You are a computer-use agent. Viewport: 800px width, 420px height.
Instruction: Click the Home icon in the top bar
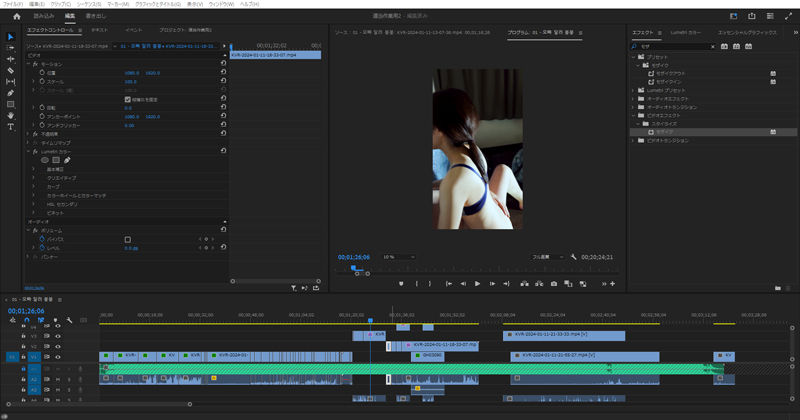click(16, 17)
